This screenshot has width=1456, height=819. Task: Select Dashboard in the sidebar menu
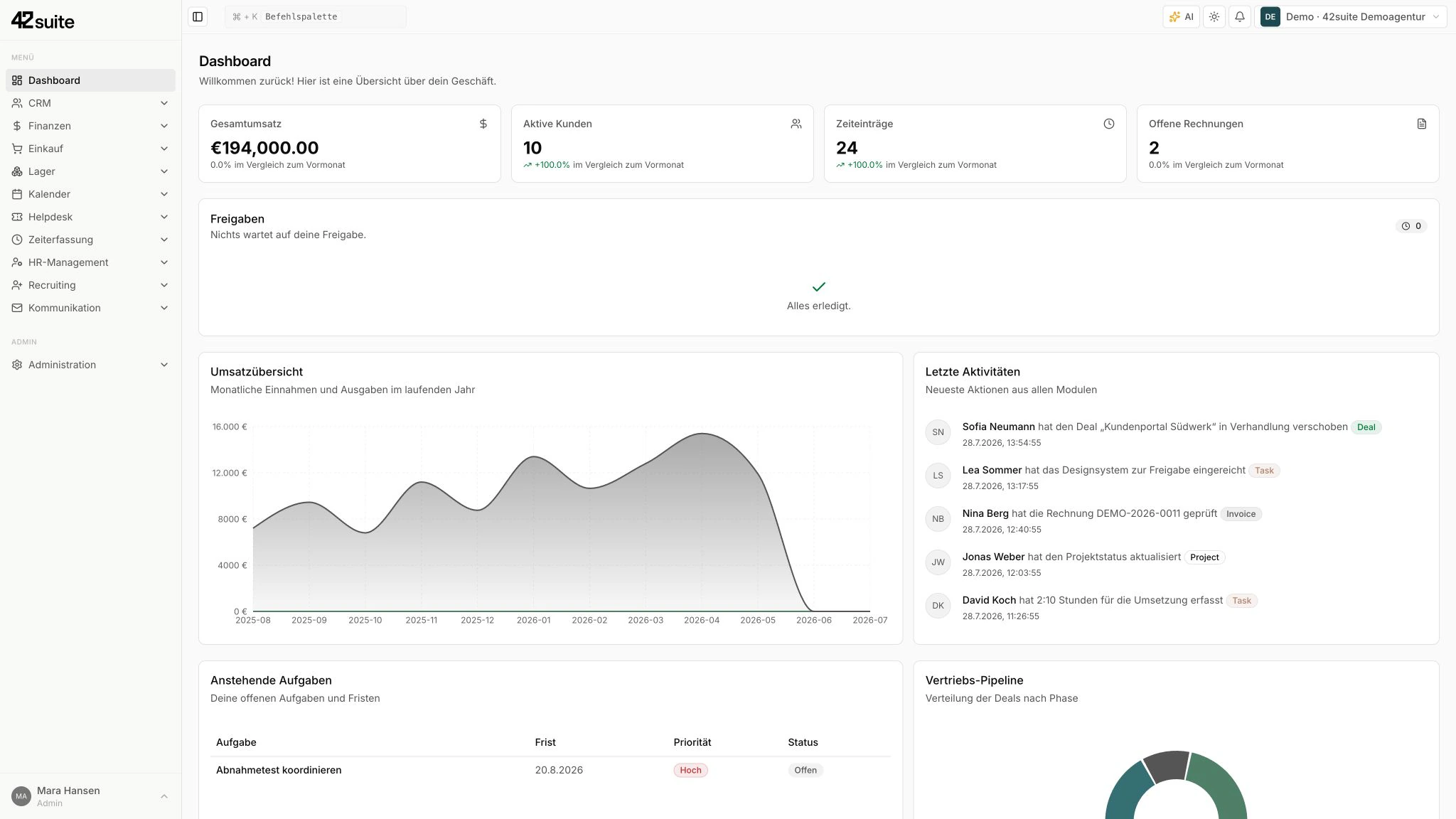[90, 80]
